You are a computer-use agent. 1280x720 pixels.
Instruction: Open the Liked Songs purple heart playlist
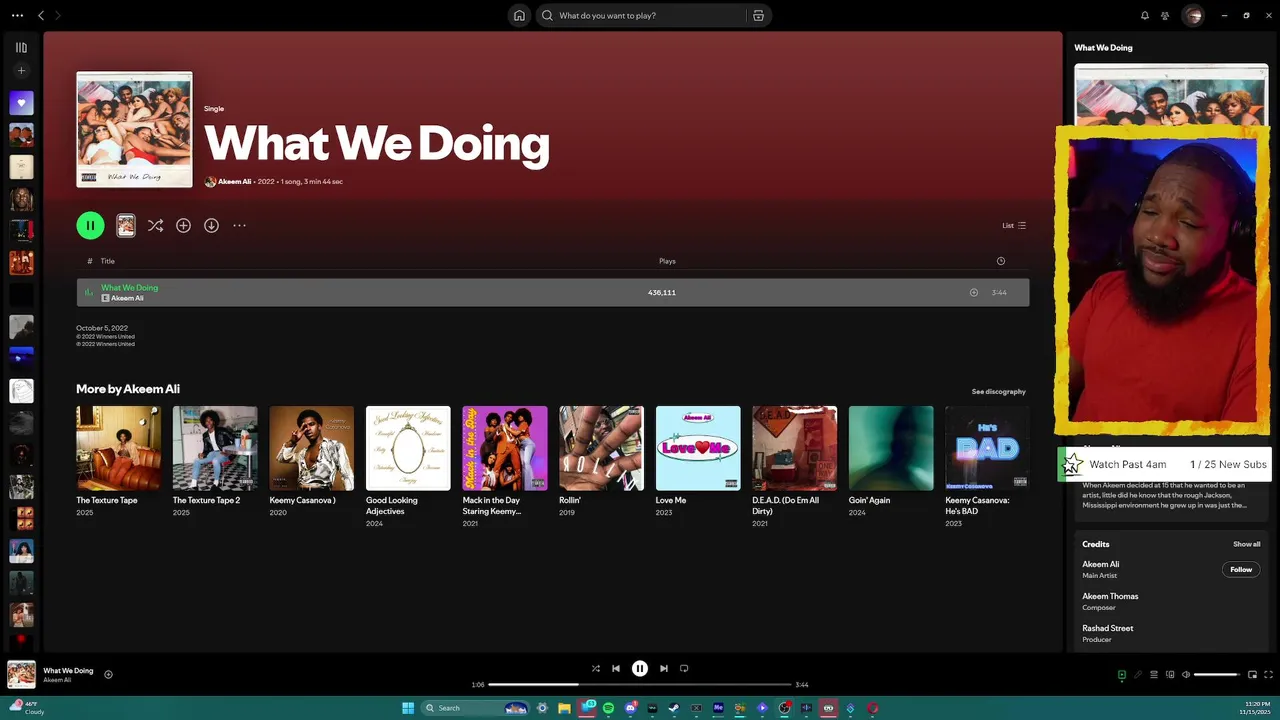coord(21,103)
